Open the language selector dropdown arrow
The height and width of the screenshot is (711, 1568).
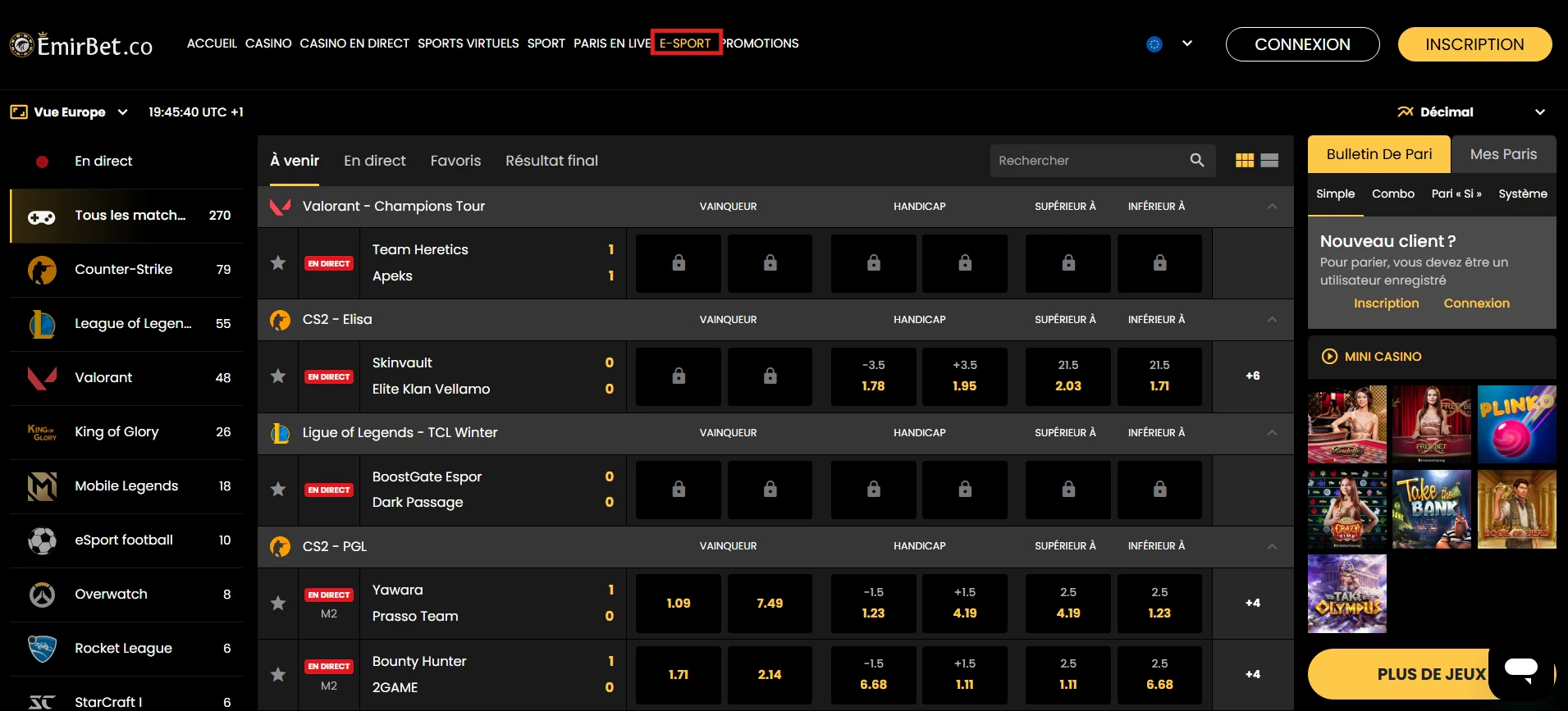[x=1187, y=43]
